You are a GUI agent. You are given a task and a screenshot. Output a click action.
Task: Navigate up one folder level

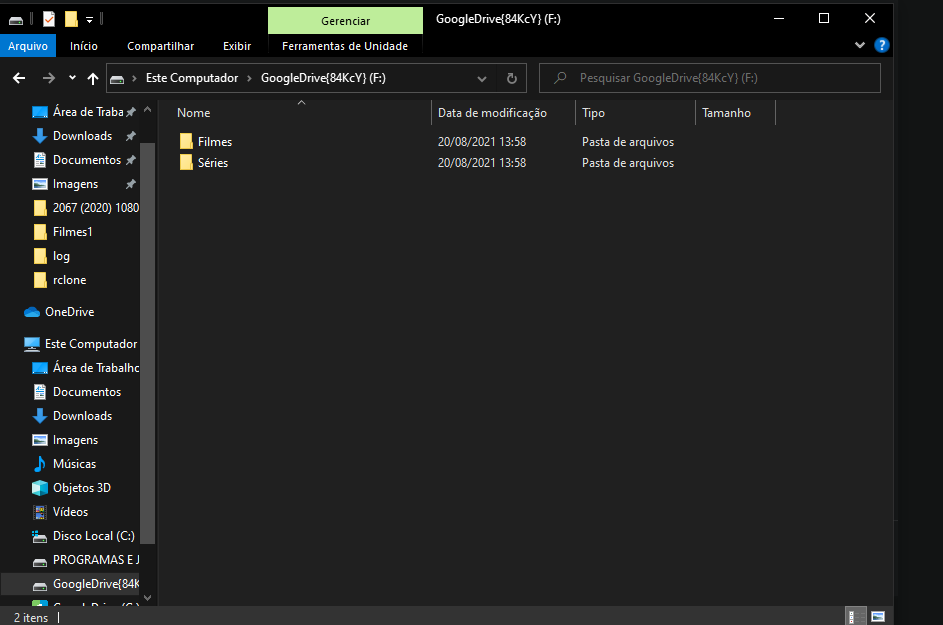click(93, 78)
